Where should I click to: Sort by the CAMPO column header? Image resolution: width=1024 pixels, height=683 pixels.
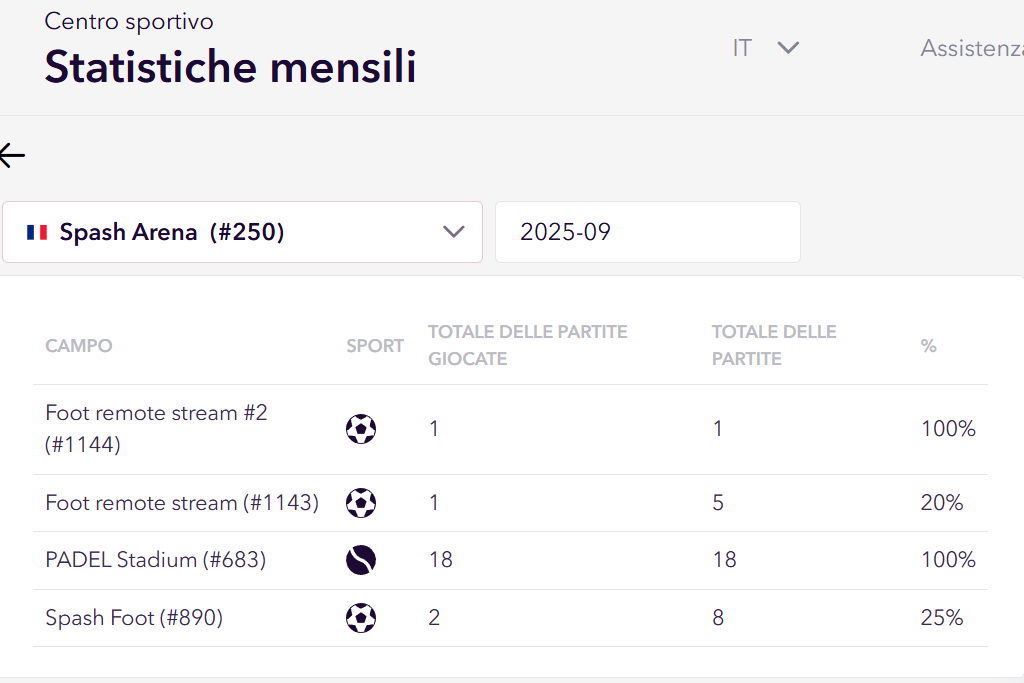coord(79,346)
